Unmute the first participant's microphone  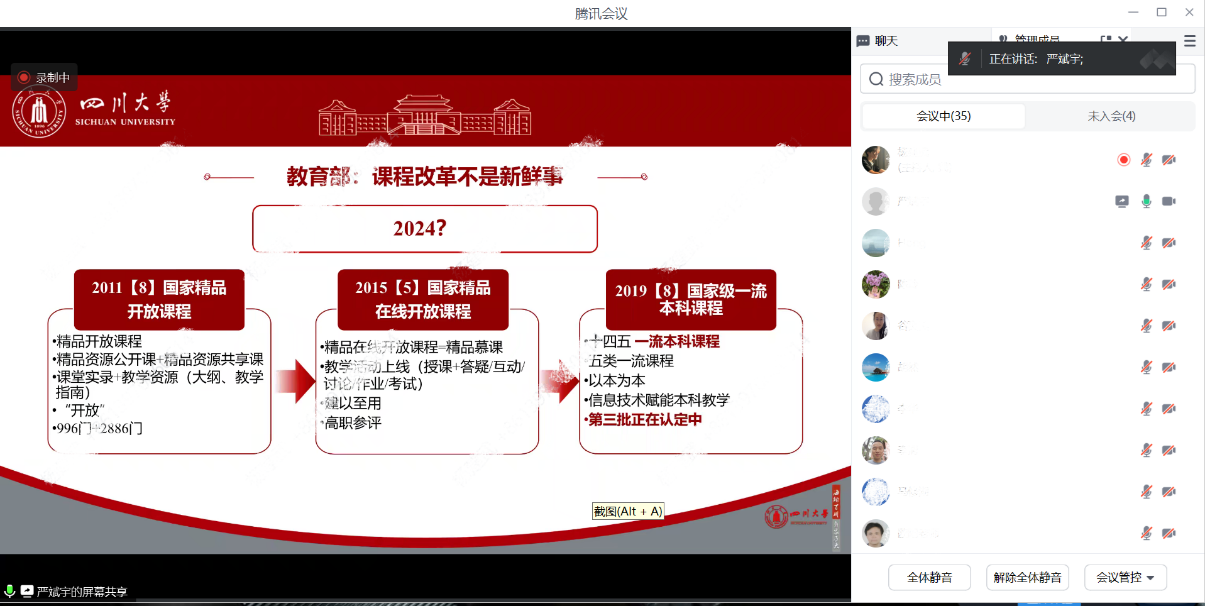(x=1146, y=159)
